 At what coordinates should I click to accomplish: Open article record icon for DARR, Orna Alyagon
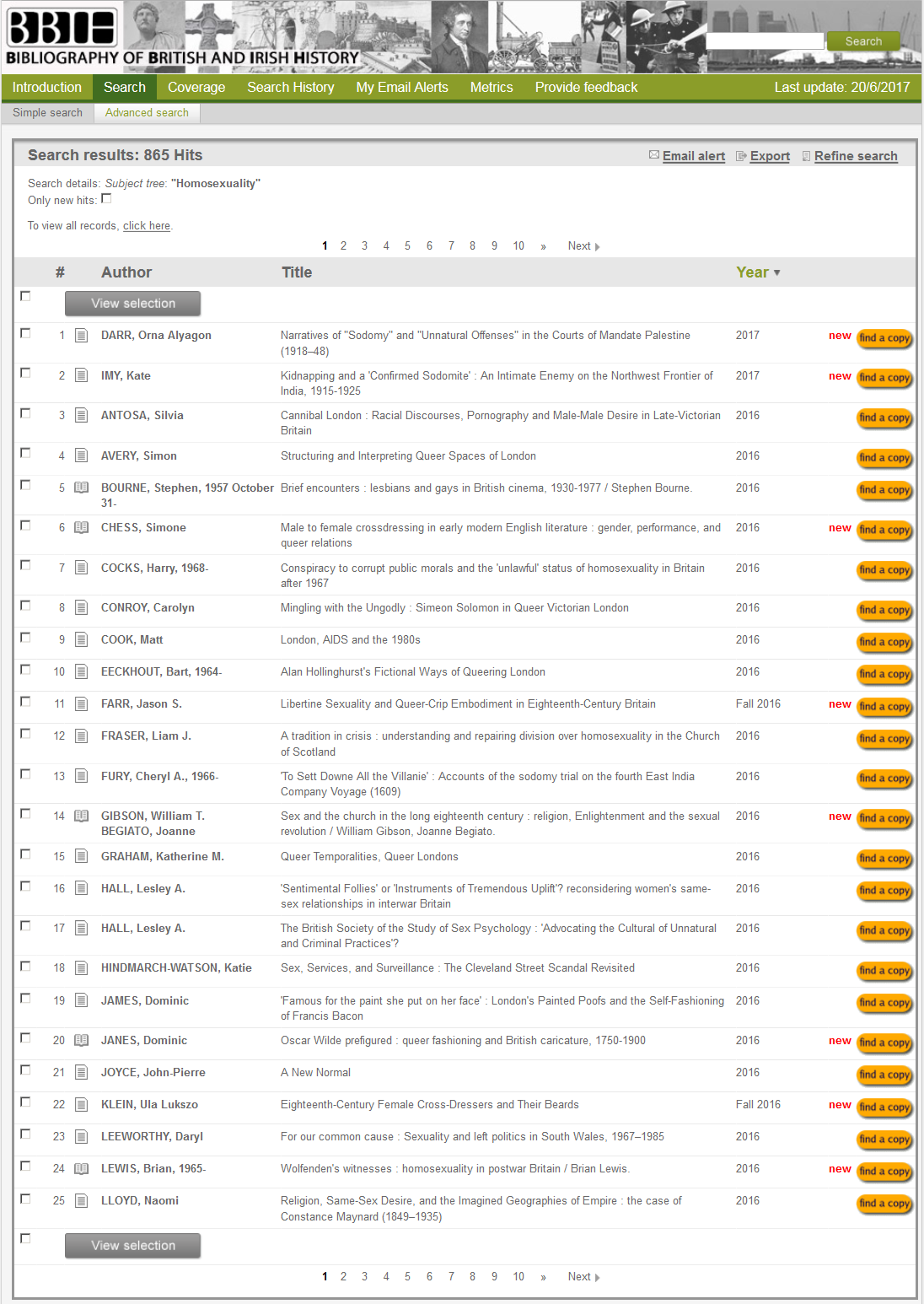[x=82, y=336]
